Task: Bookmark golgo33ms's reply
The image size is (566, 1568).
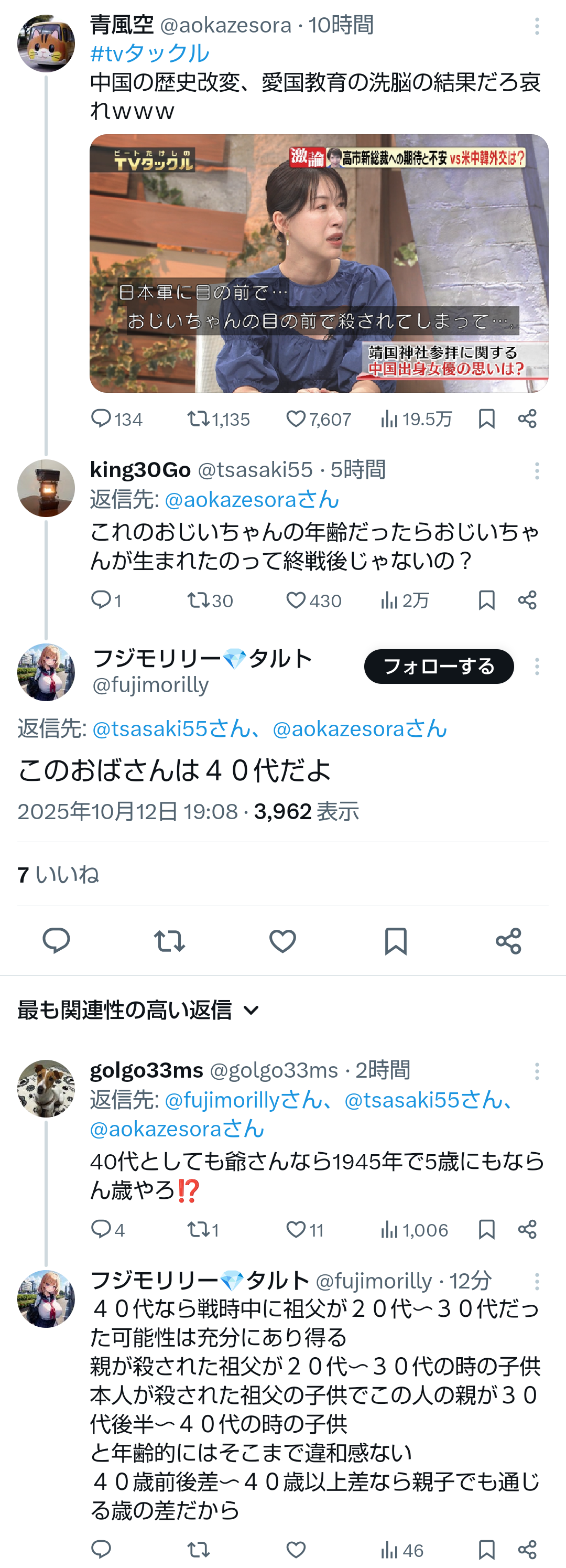Action: tap(486, 1230)
